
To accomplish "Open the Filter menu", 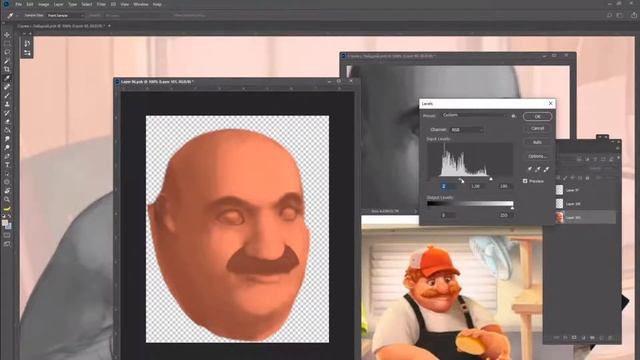I will click(101, 4).
